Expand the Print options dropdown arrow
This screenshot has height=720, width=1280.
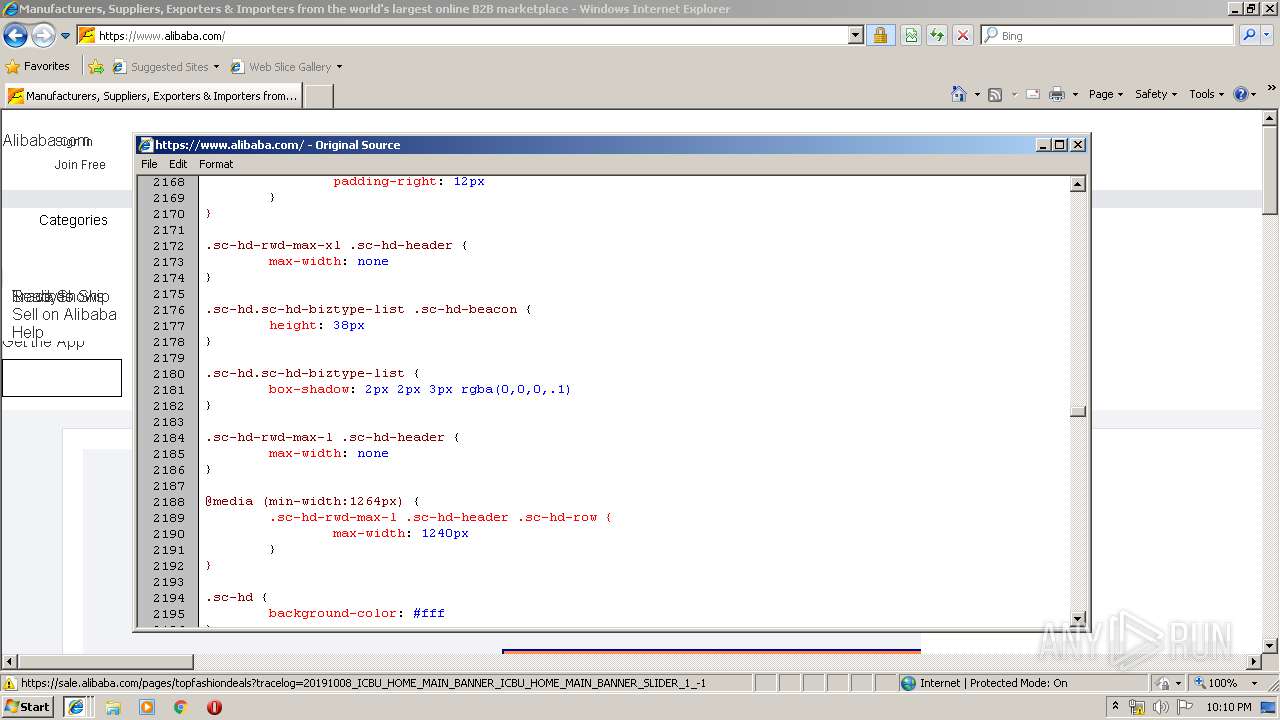[1075, 94]
